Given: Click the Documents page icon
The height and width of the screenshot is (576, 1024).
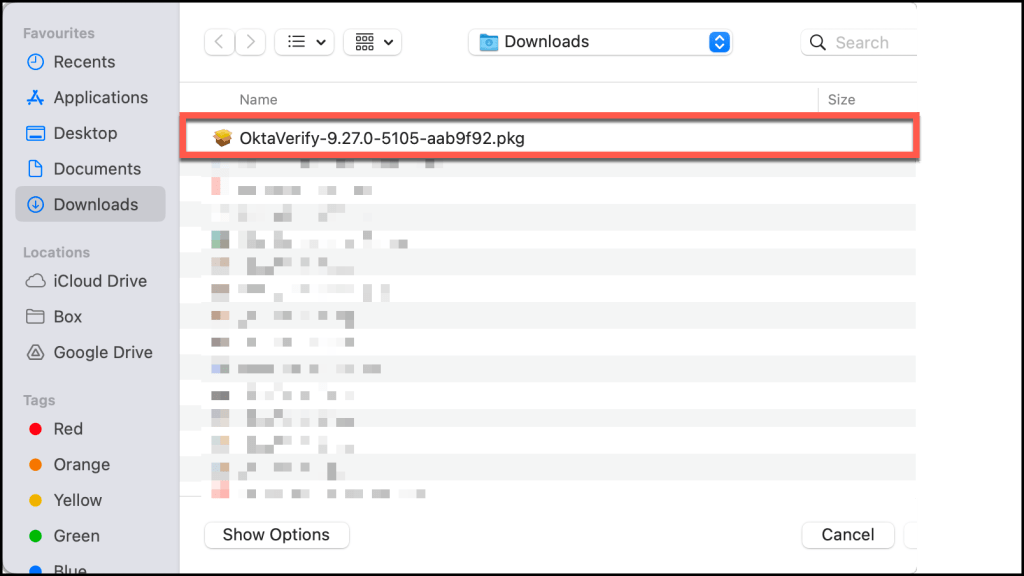Looking at the screenshot, I should coord(36,169).
